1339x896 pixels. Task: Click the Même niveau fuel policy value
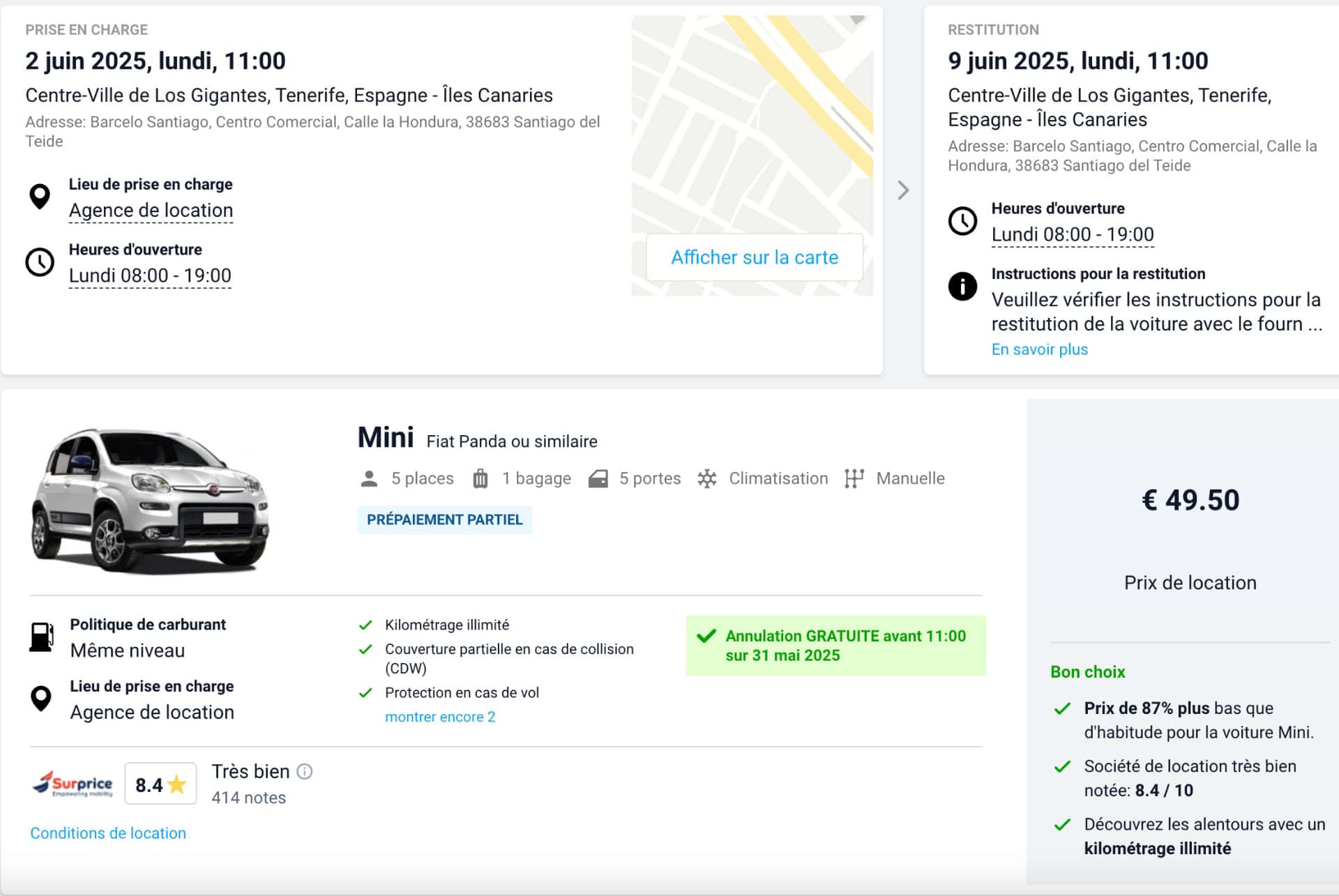pyautogui.click(x=128, y=651)
